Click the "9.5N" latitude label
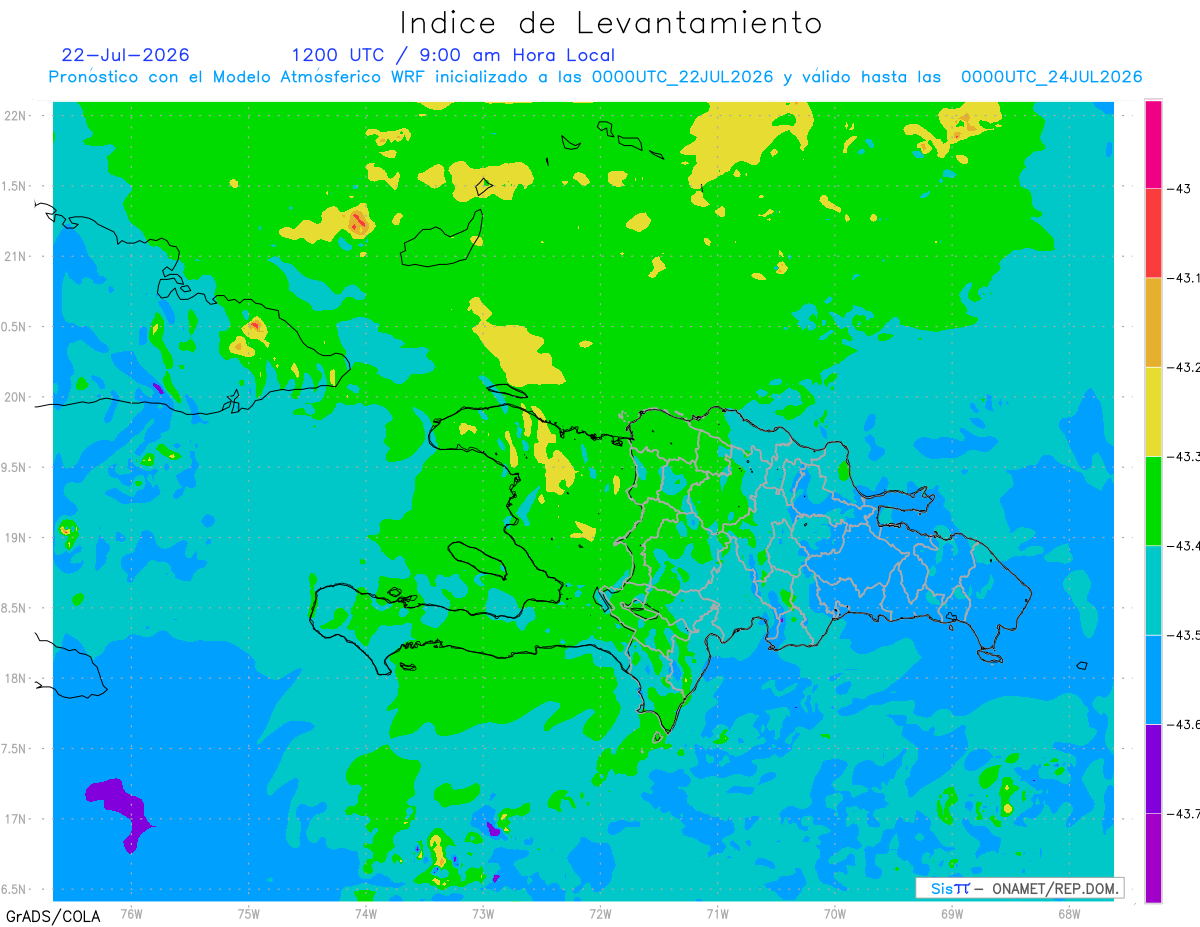The image size is (1200, 927). 14,467
